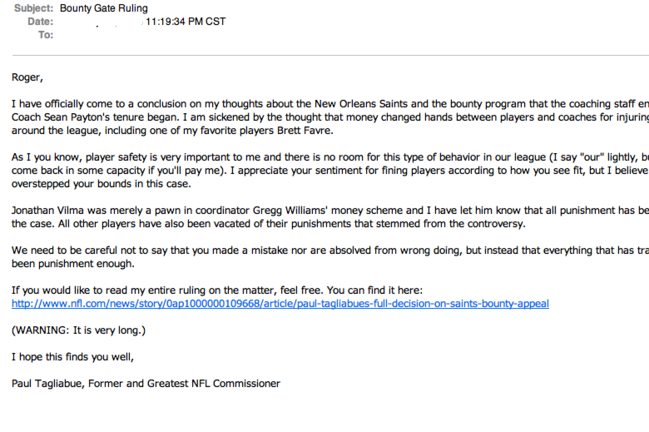Open the nfl.com full decision hyperlink
The height and width of the screenshot is (432, 649).
(280, 304)
